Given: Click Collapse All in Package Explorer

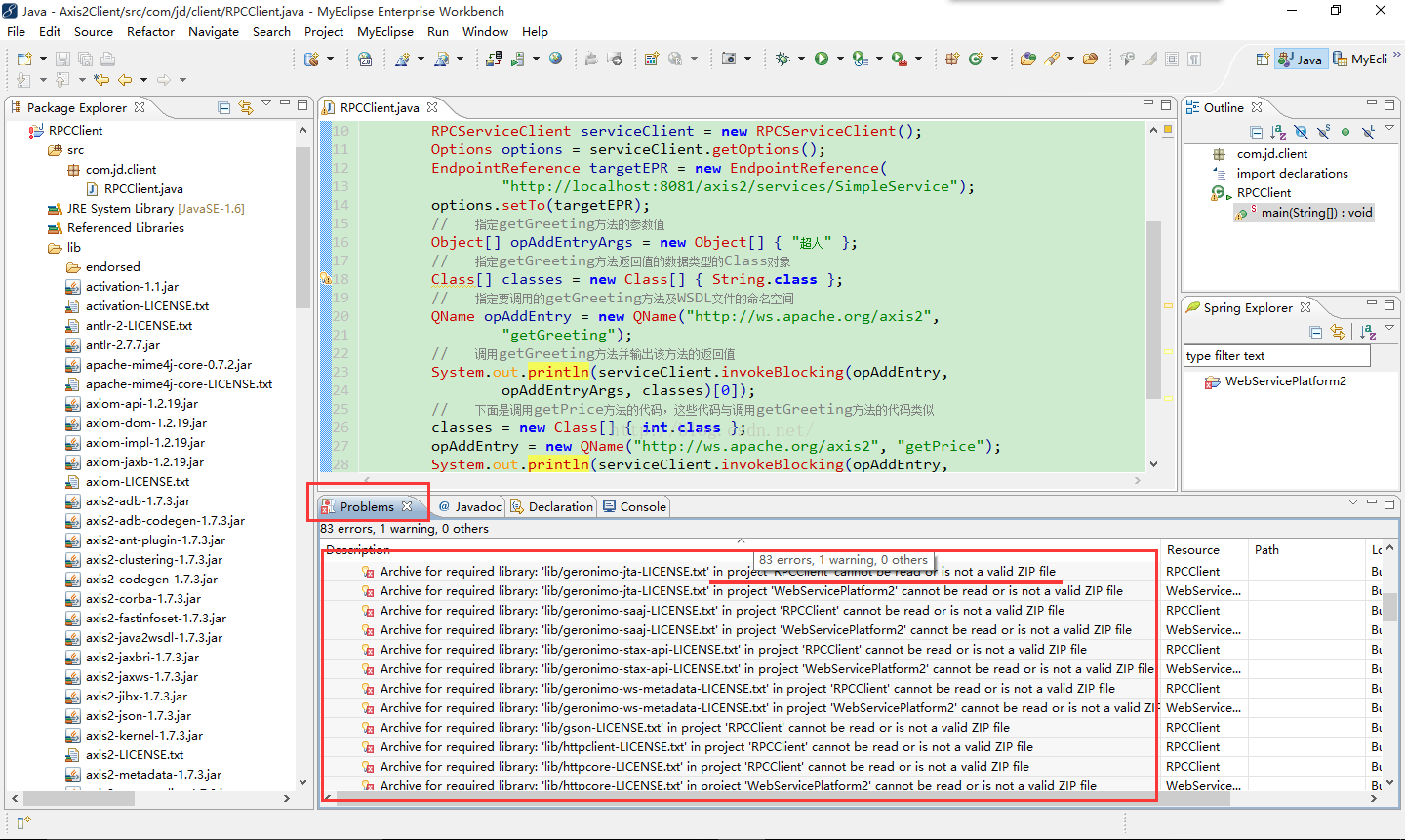Looking at the screenshot, I should coord(223,107).
